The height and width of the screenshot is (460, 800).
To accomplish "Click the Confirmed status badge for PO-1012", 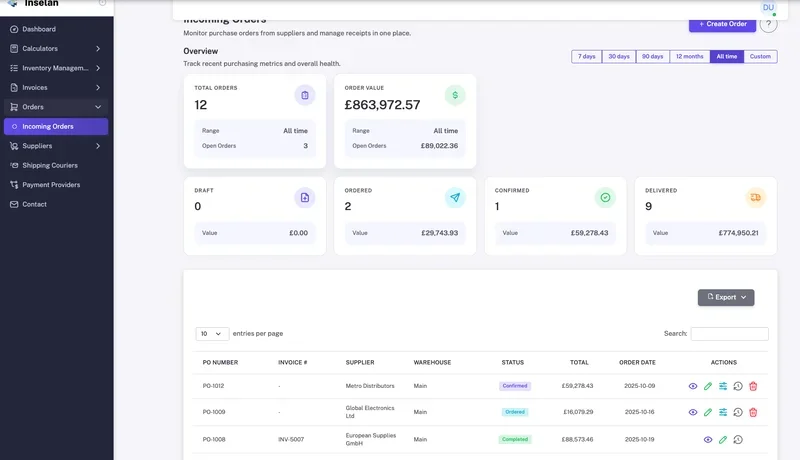I will coord(515,386).
